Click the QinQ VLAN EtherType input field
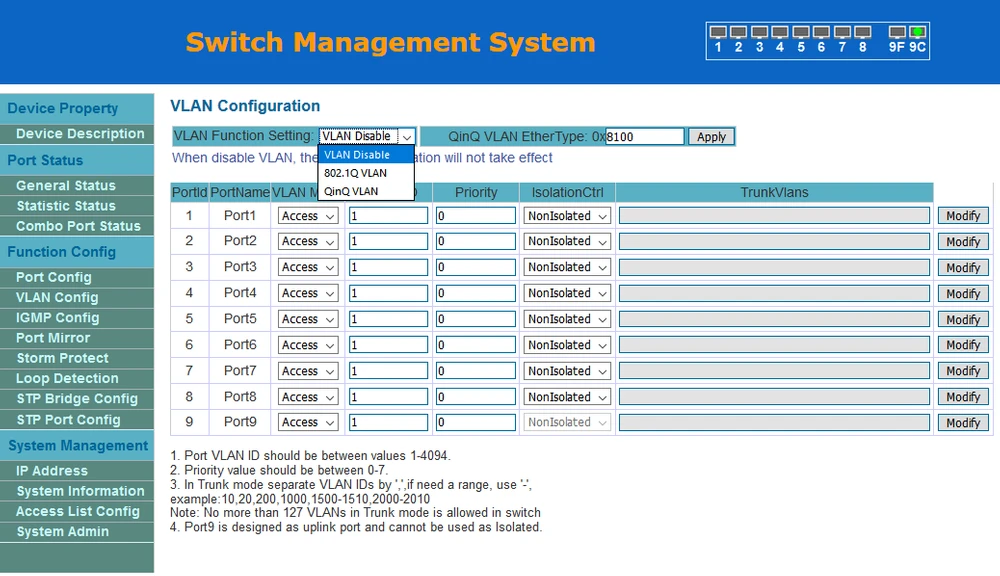Image resolution: width=1000 pixels, height=576 pixels. pos(645,137)
